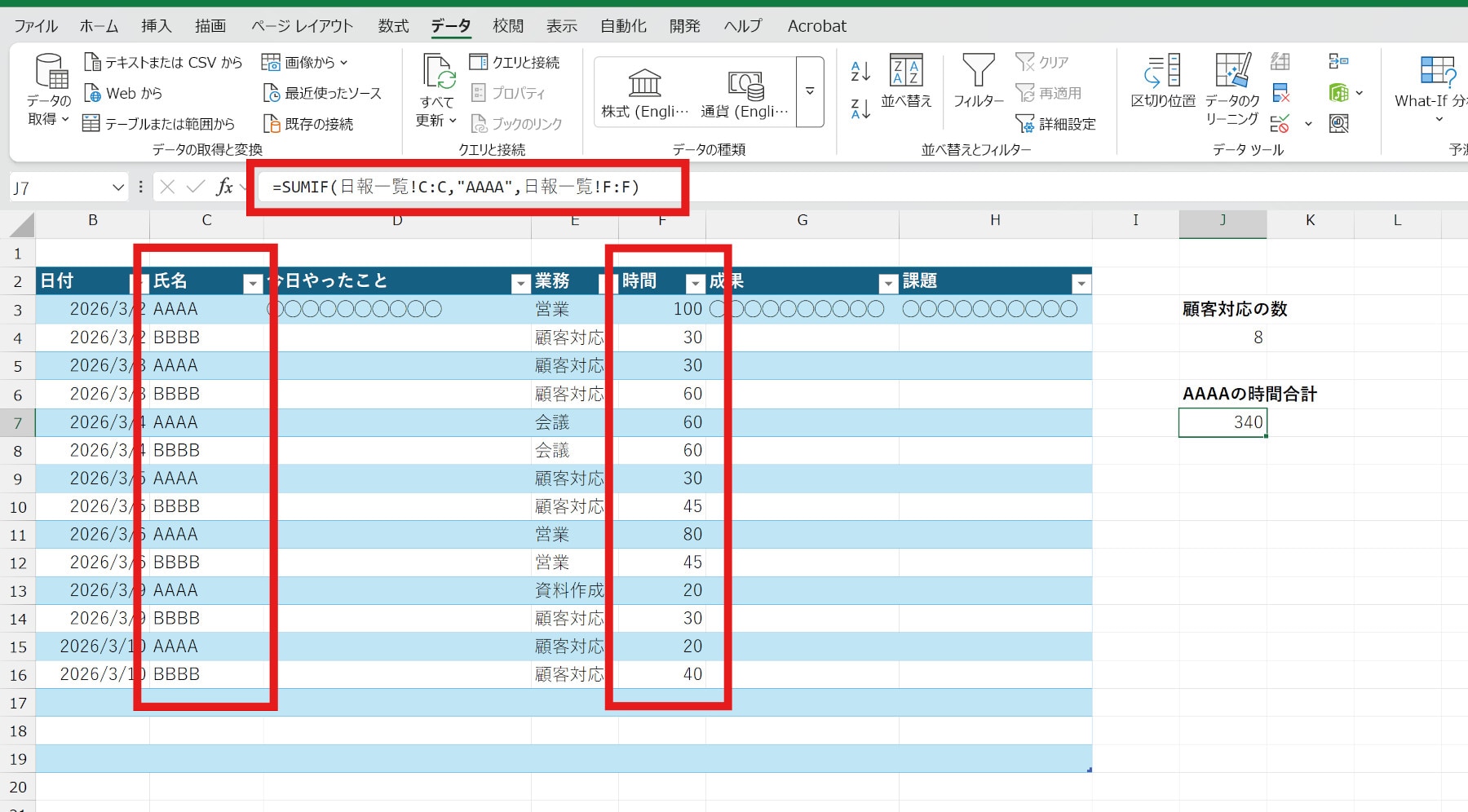Open the 氏名 column filter dropdown
The image size is (1468, 812).
[253, 283]
